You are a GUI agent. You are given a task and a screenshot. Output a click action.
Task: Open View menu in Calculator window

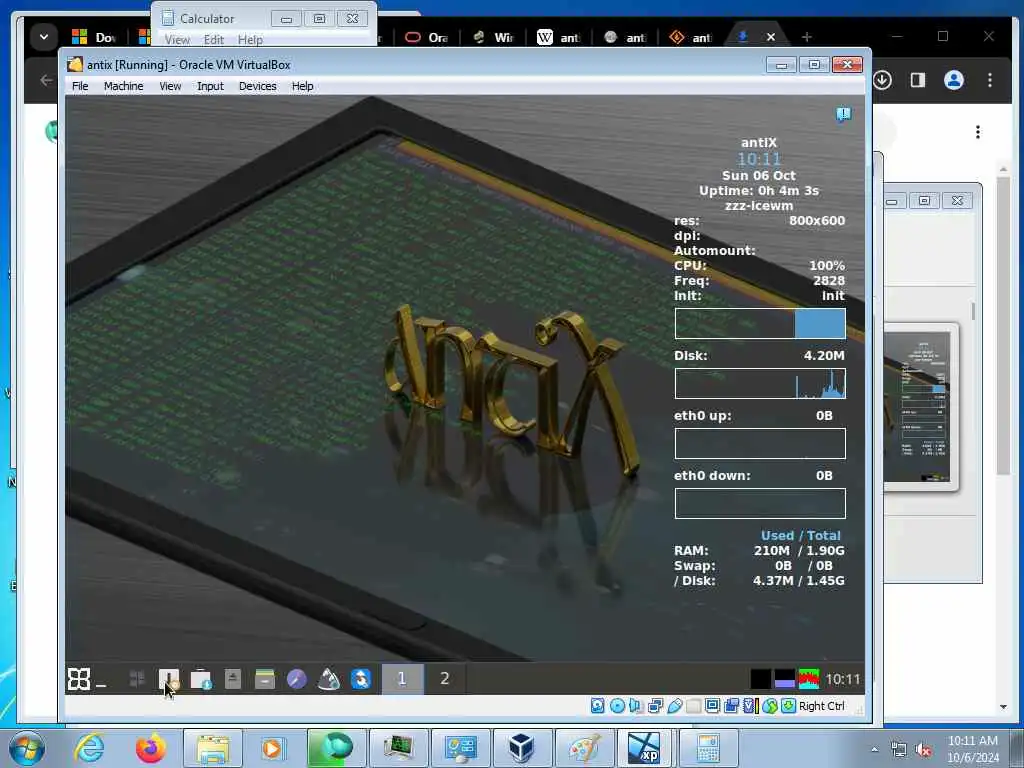pyautogui.click(x=177, y=40)
